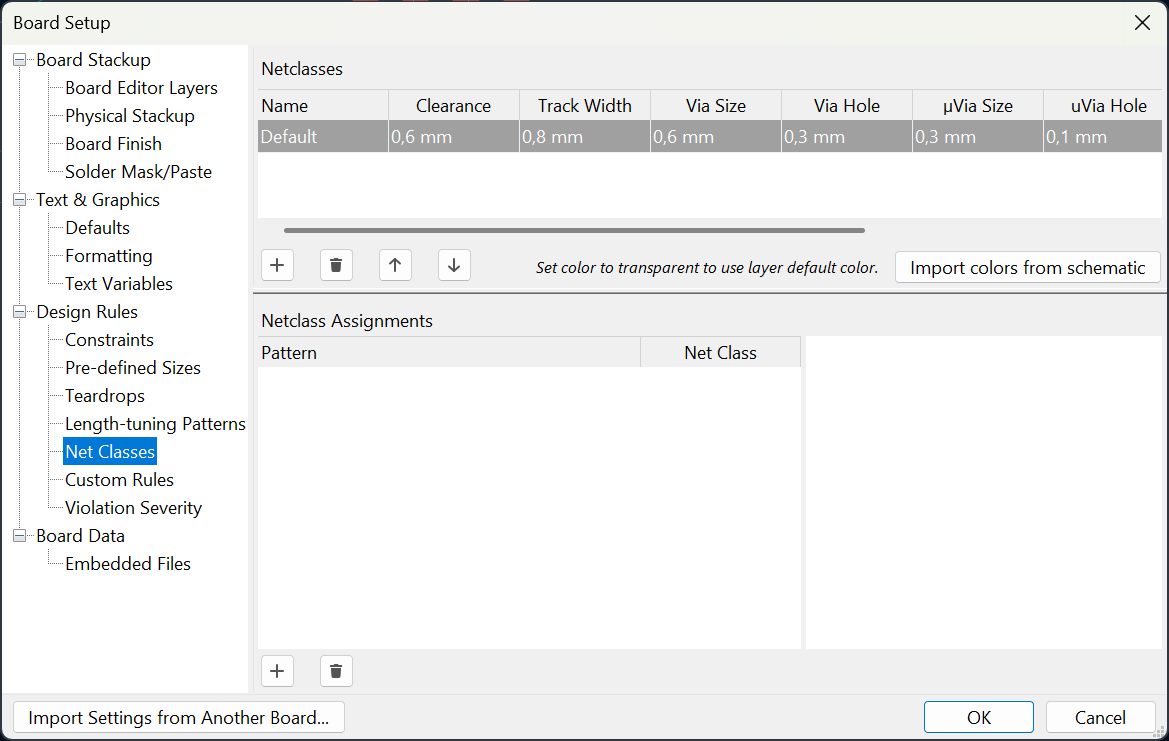Image resolution: width=1169 pixels, height=741 pixels.
Task: Edit the Default µVia Size value 0,3 mm
Action: pos(977,137)
